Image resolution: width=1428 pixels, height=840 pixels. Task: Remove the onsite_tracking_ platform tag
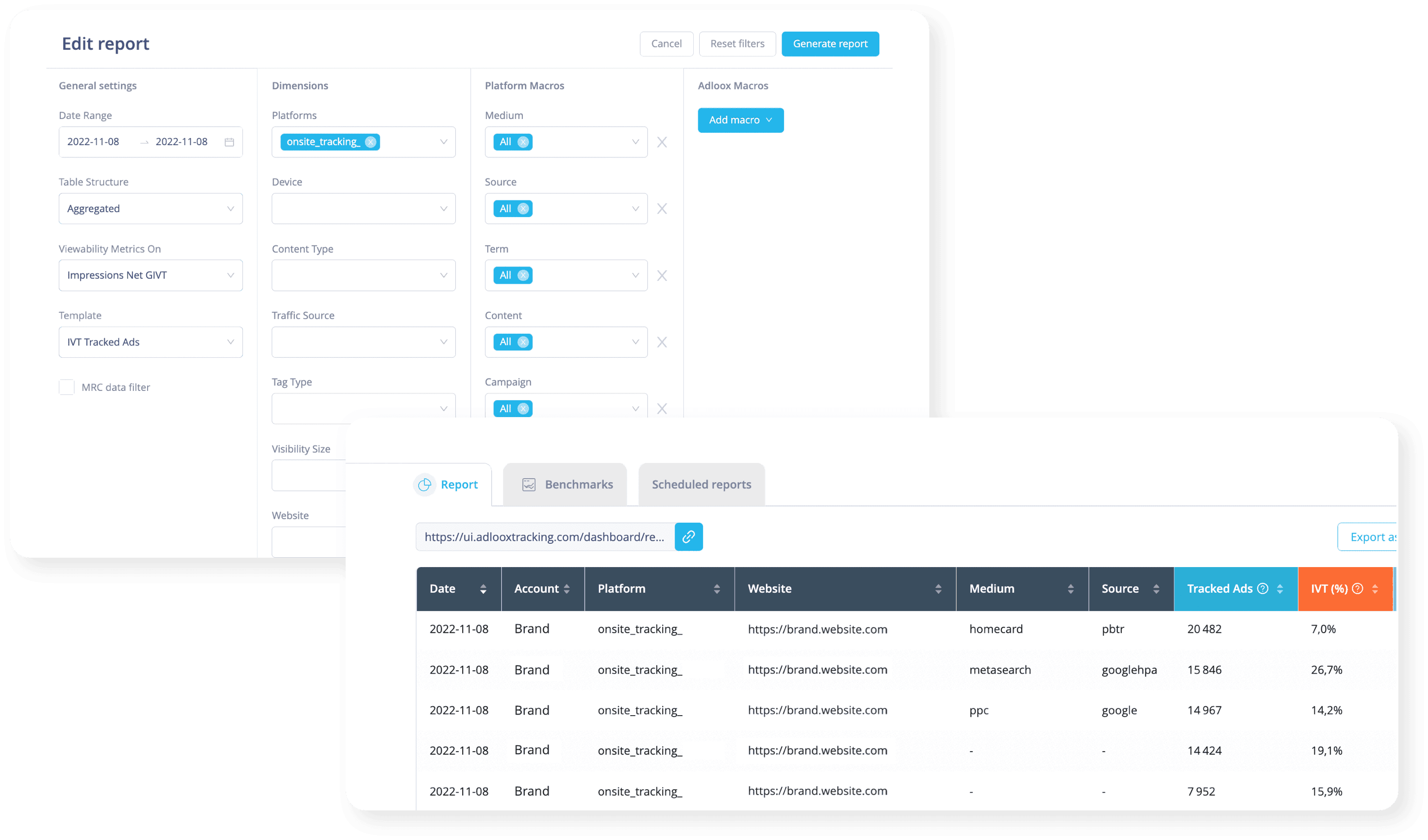tap(371, 142)
